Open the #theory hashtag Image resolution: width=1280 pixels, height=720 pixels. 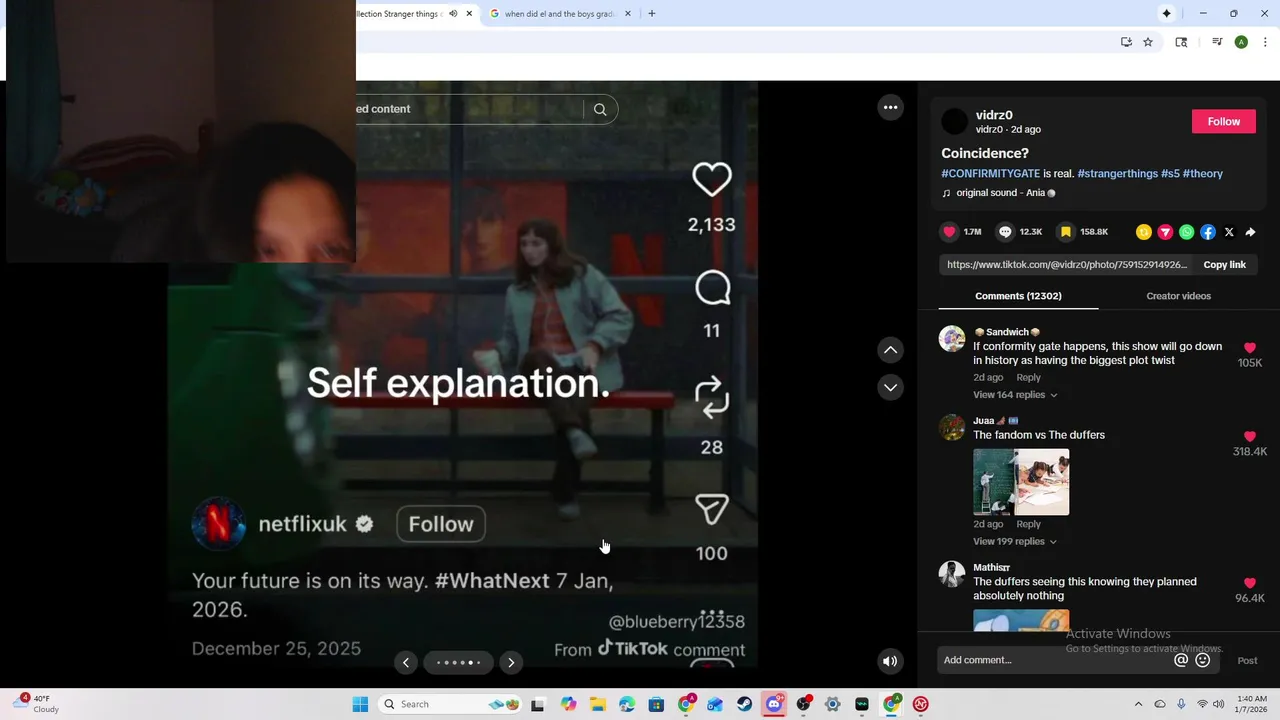point(1203,174)
